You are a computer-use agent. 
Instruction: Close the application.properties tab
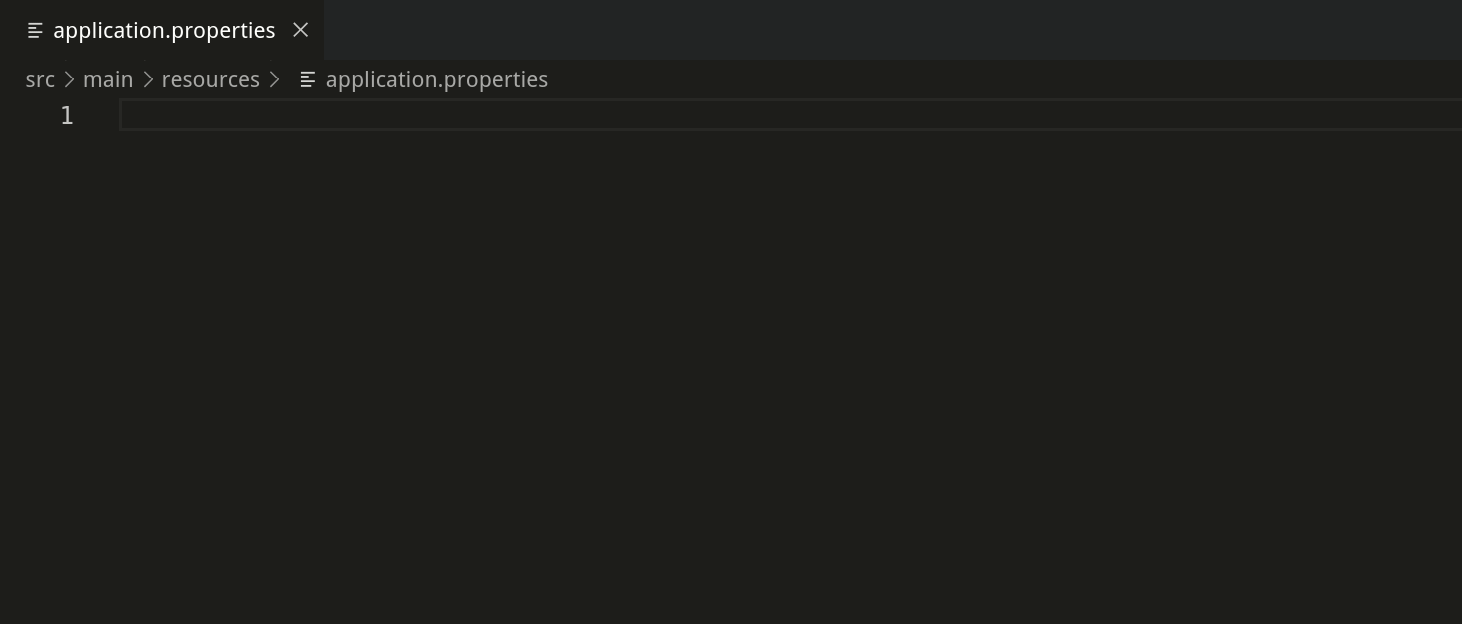[x=301, y=30]
